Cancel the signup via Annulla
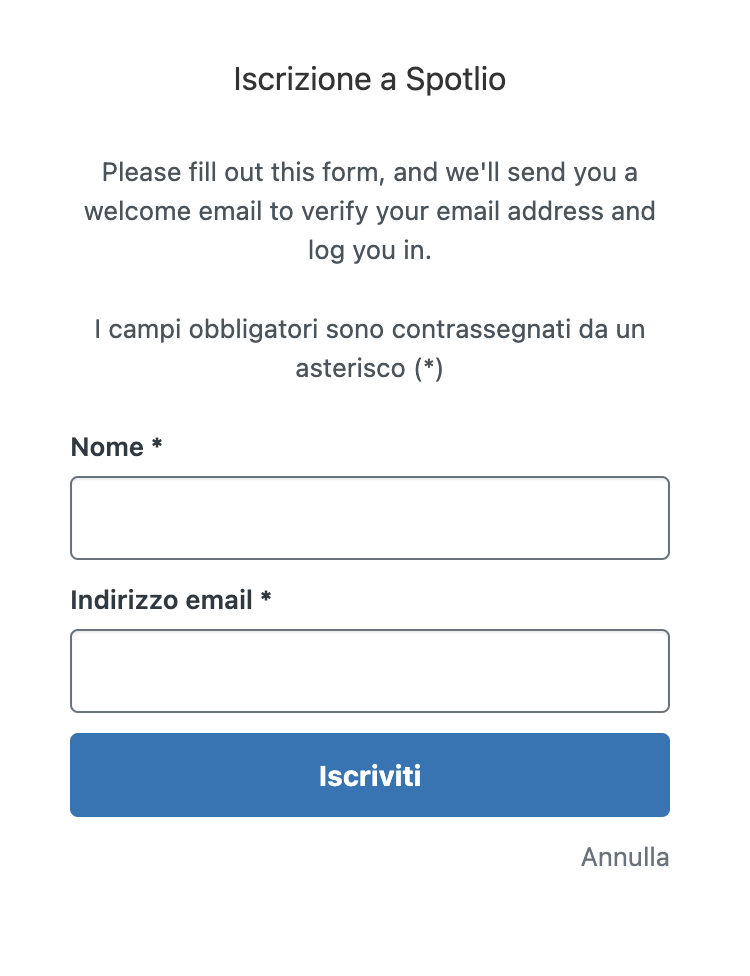The image size is (750, 976). click(x=625, y=857)
